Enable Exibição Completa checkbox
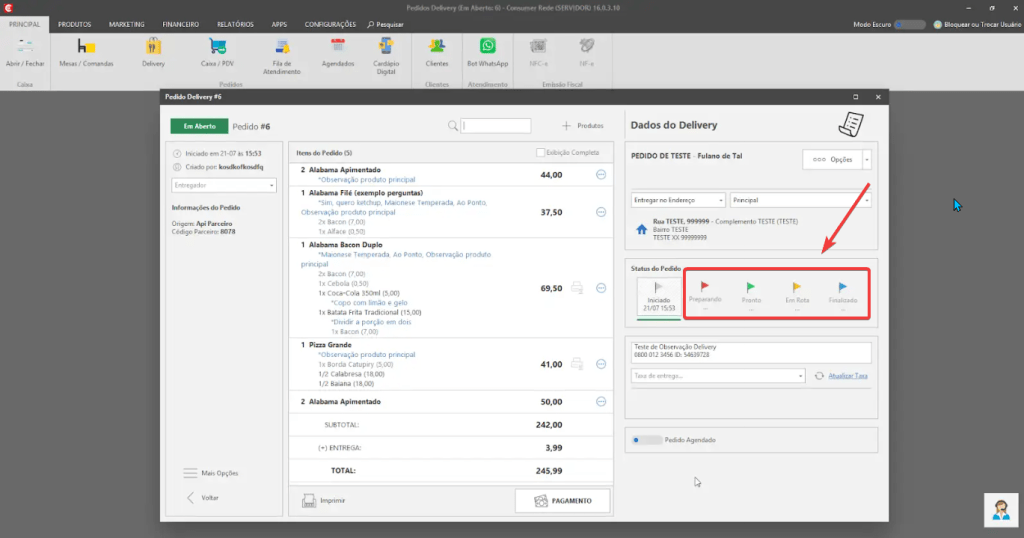Screen dimensions: 1024x538 coord(540,152)
